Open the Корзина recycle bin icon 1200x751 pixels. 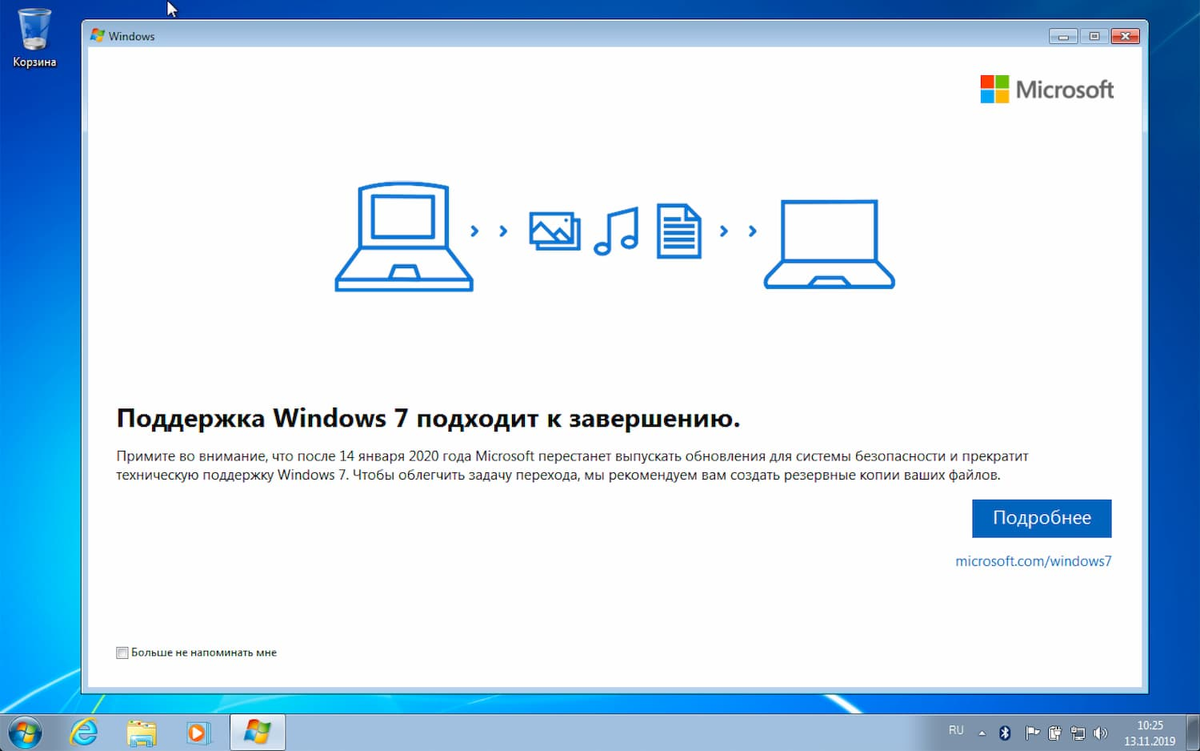coord(35,36)
